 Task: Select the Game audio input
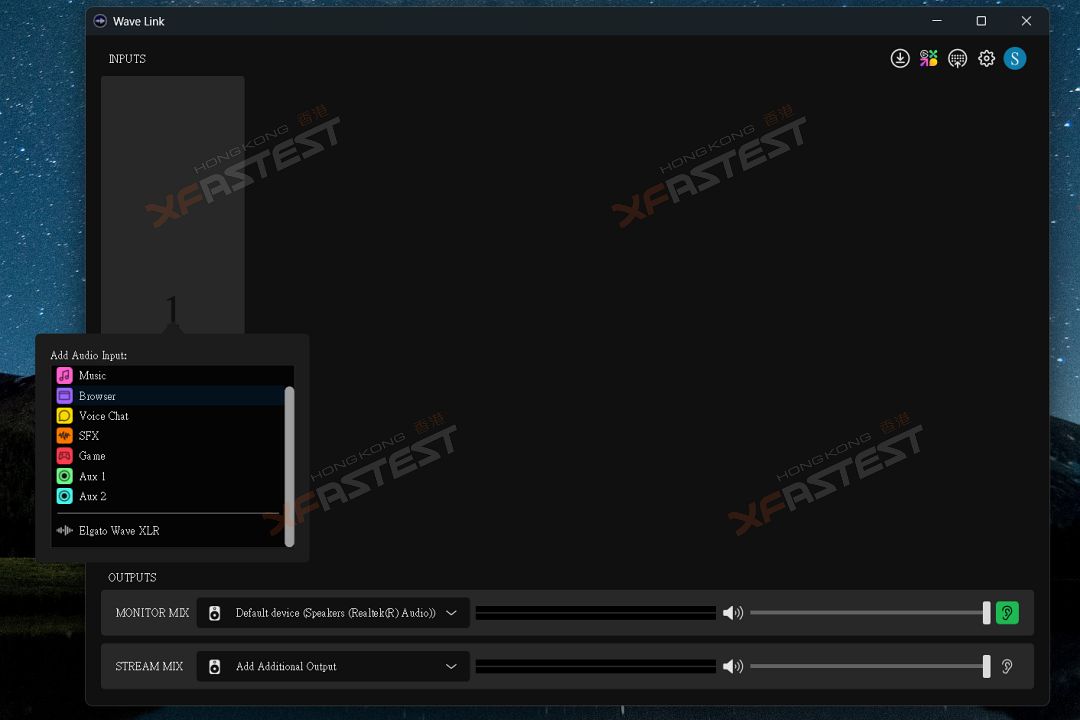click(169, 455)
